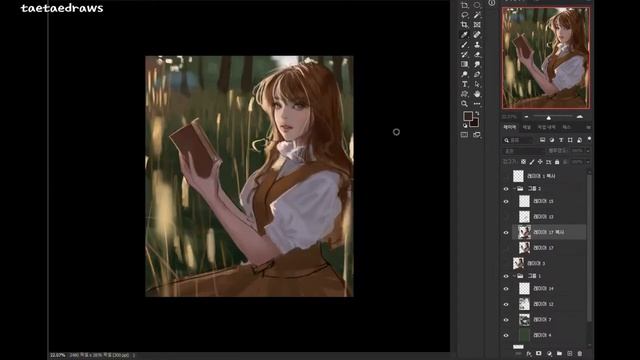640x360 pixels.
Task: Open the extra tools ellipsis
Action: click(477, 104)
